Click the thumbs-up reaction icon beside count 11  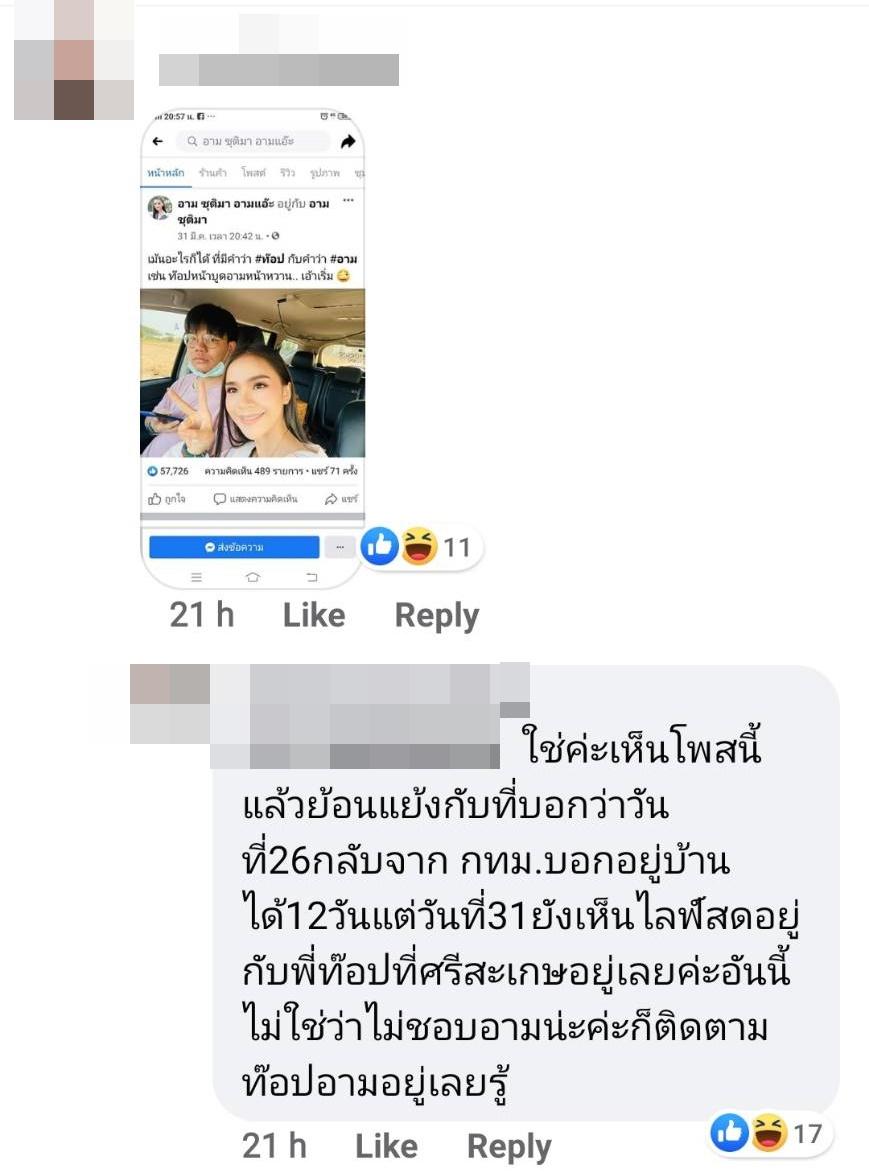[x=380, y=546]
